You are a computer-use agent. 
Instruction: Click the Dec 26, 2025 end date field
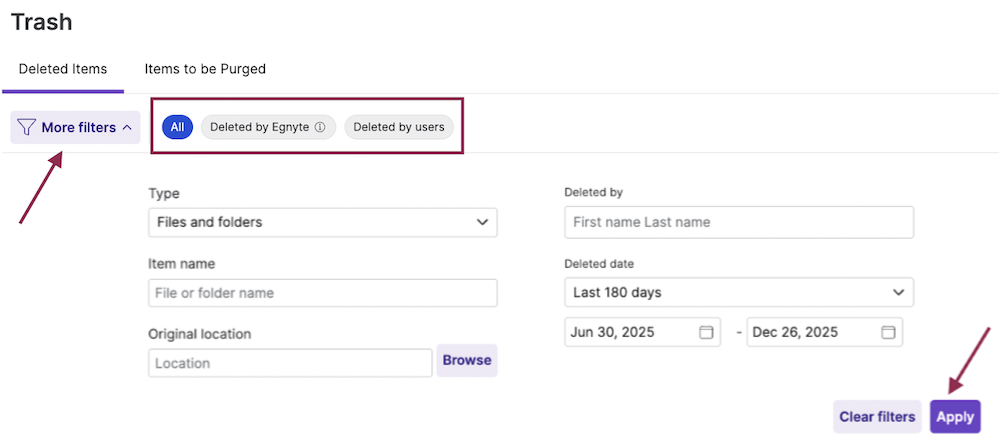[812, 332]
